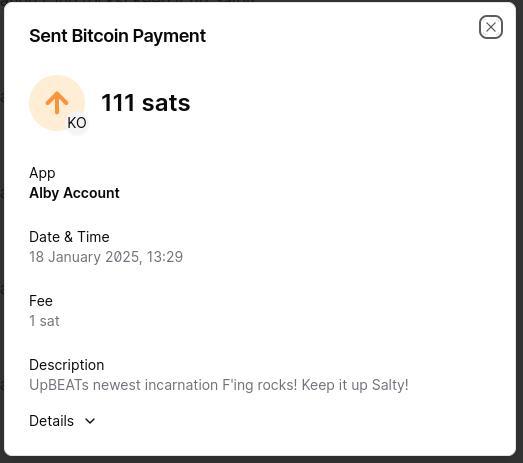Image resolution: width=523 pixels, height=463 pixels.
Task: Click the orange outgoing payment arrow icon
Action: pos(57,103)
